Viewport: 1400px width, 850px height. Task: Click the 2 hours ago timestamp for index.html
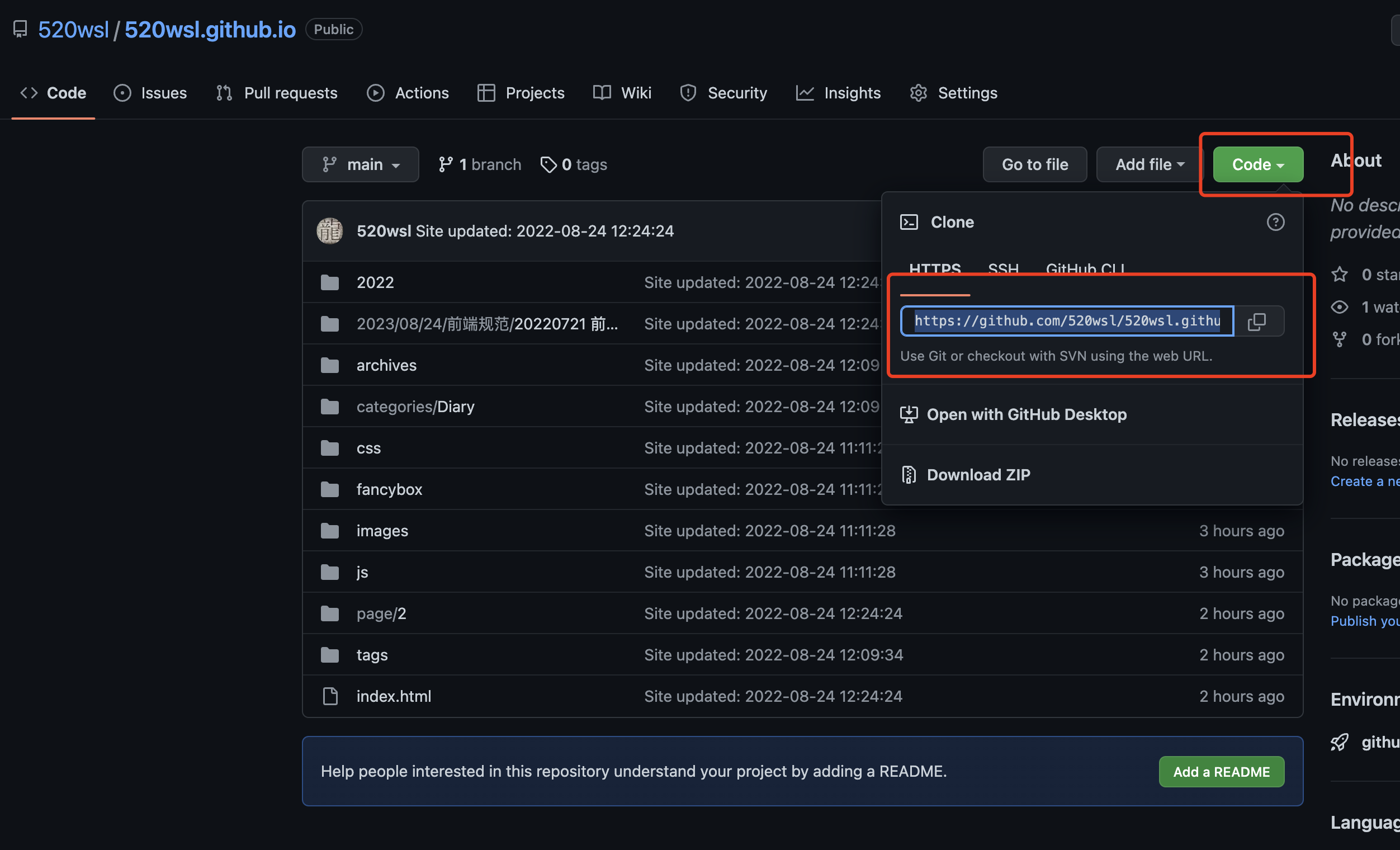coord(1241,696)
